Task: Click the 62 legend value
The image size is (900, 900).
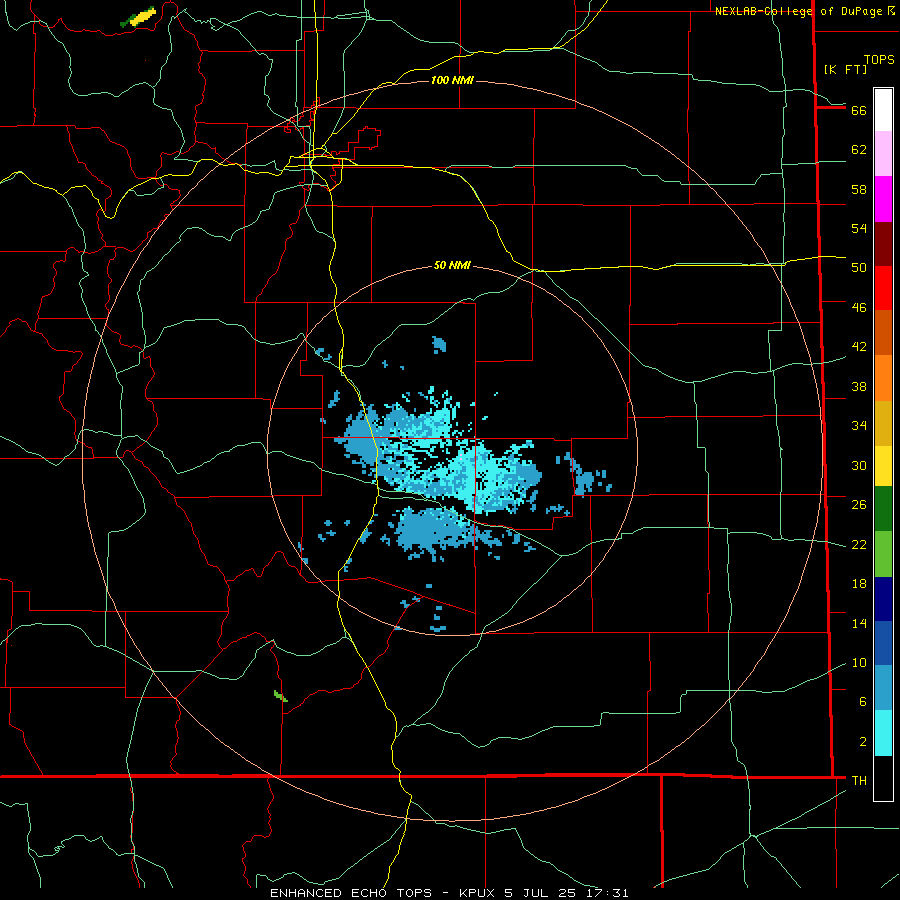Action: point(859,150)
